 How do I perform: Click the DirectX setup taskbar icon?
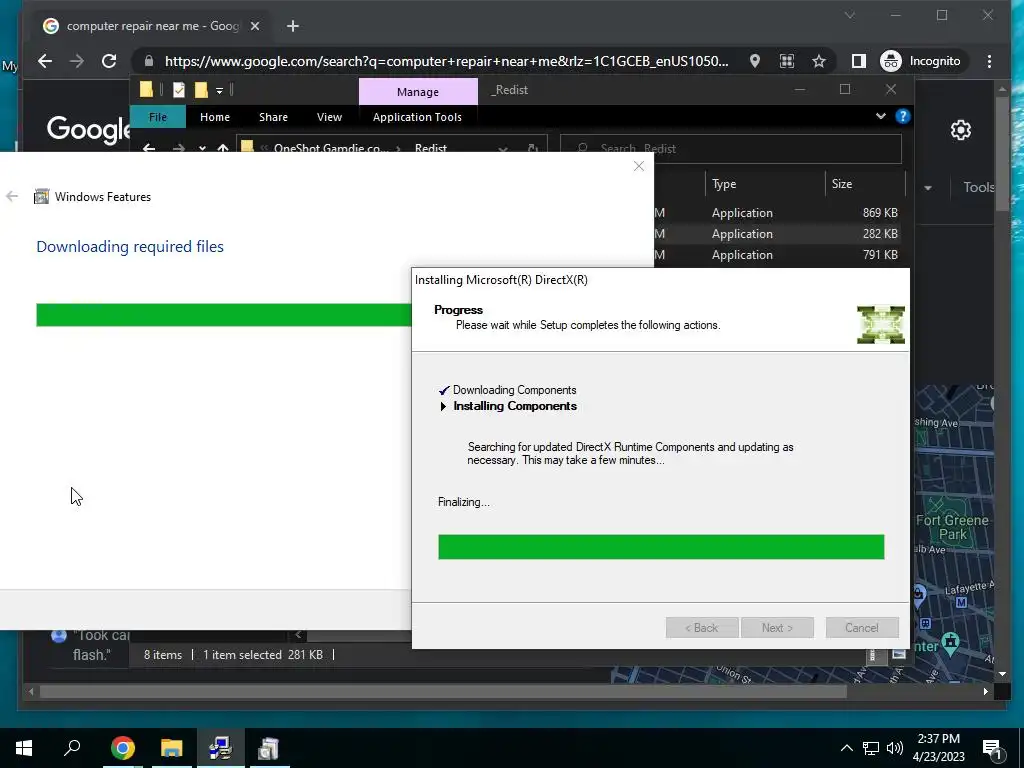(220, 748)
